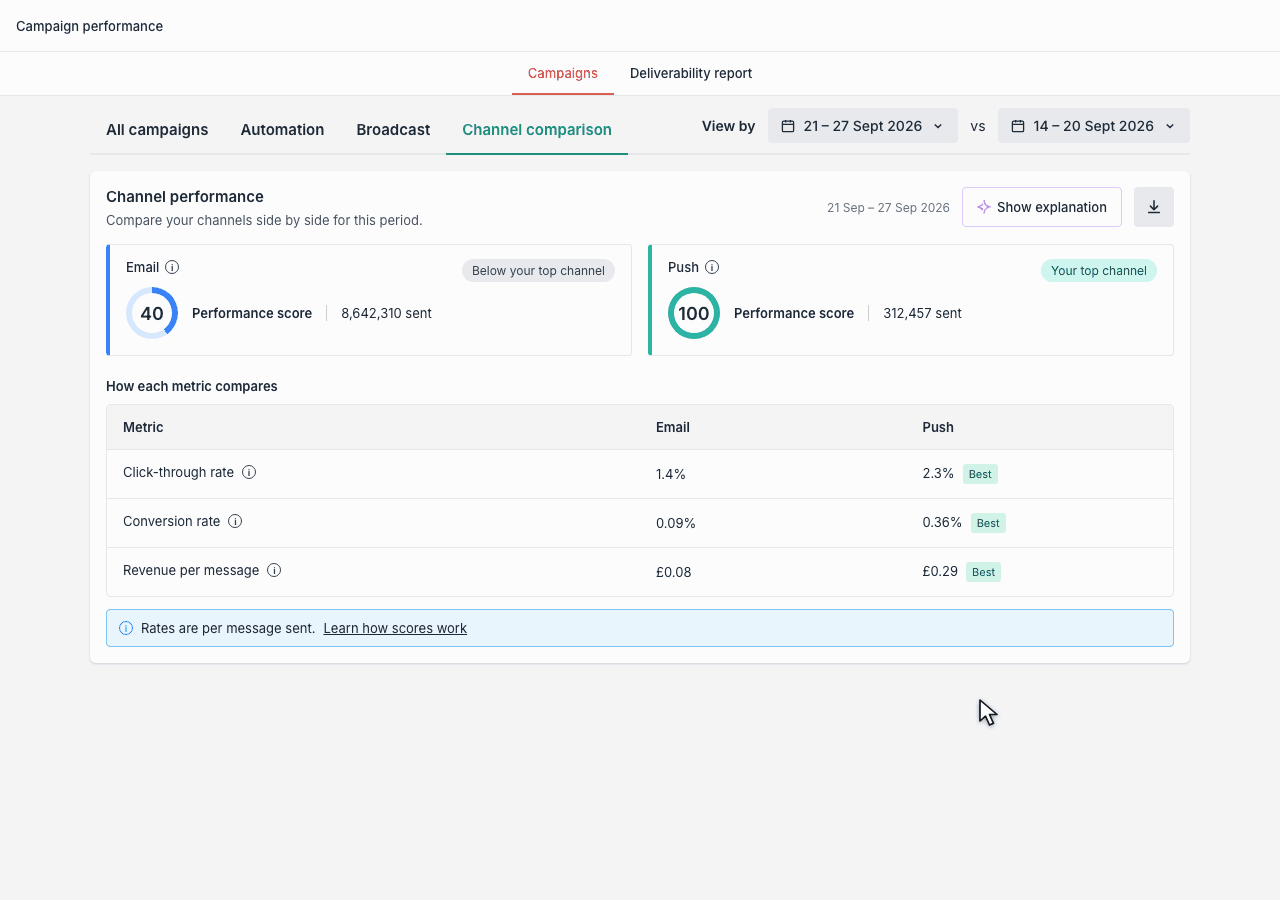Click the 312,457 sent text
The image size is (1280, 900).
[x=922, y=313]
